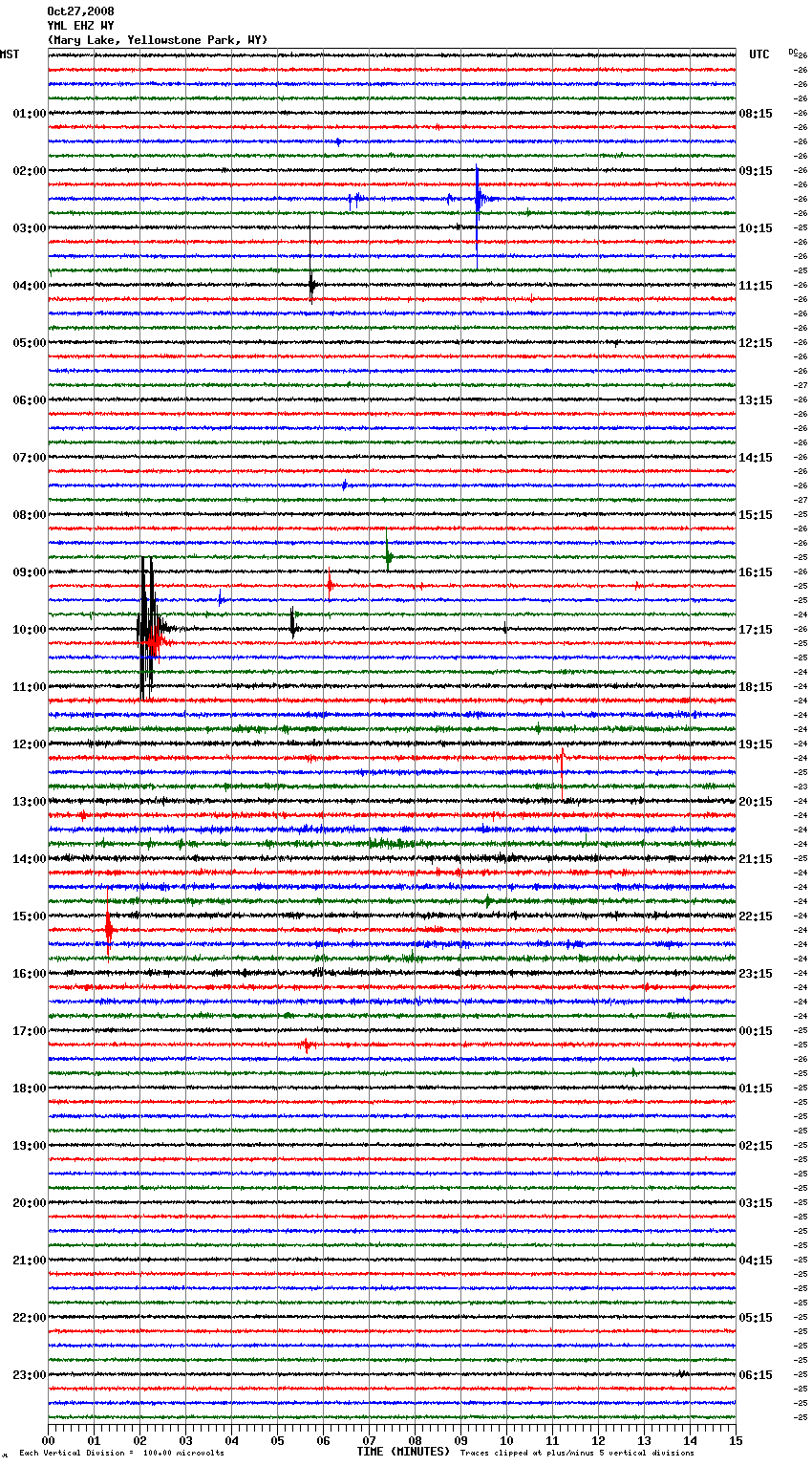This screenshot has width=812, height=1466.
Task: Click the 19:15 UTC time label
Action: point(756,744)
